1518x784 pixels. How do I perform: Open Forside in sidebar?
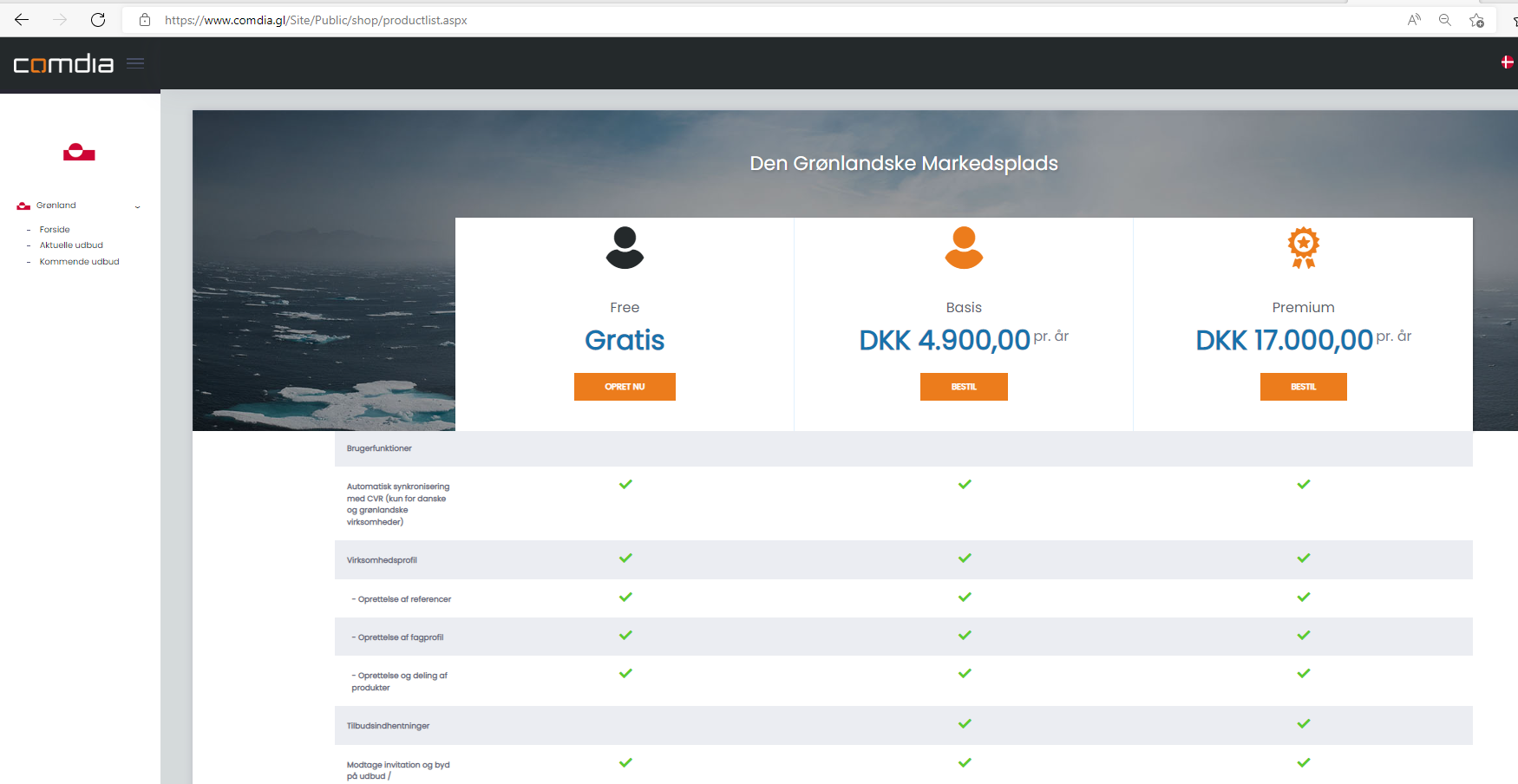pos(55,230)
